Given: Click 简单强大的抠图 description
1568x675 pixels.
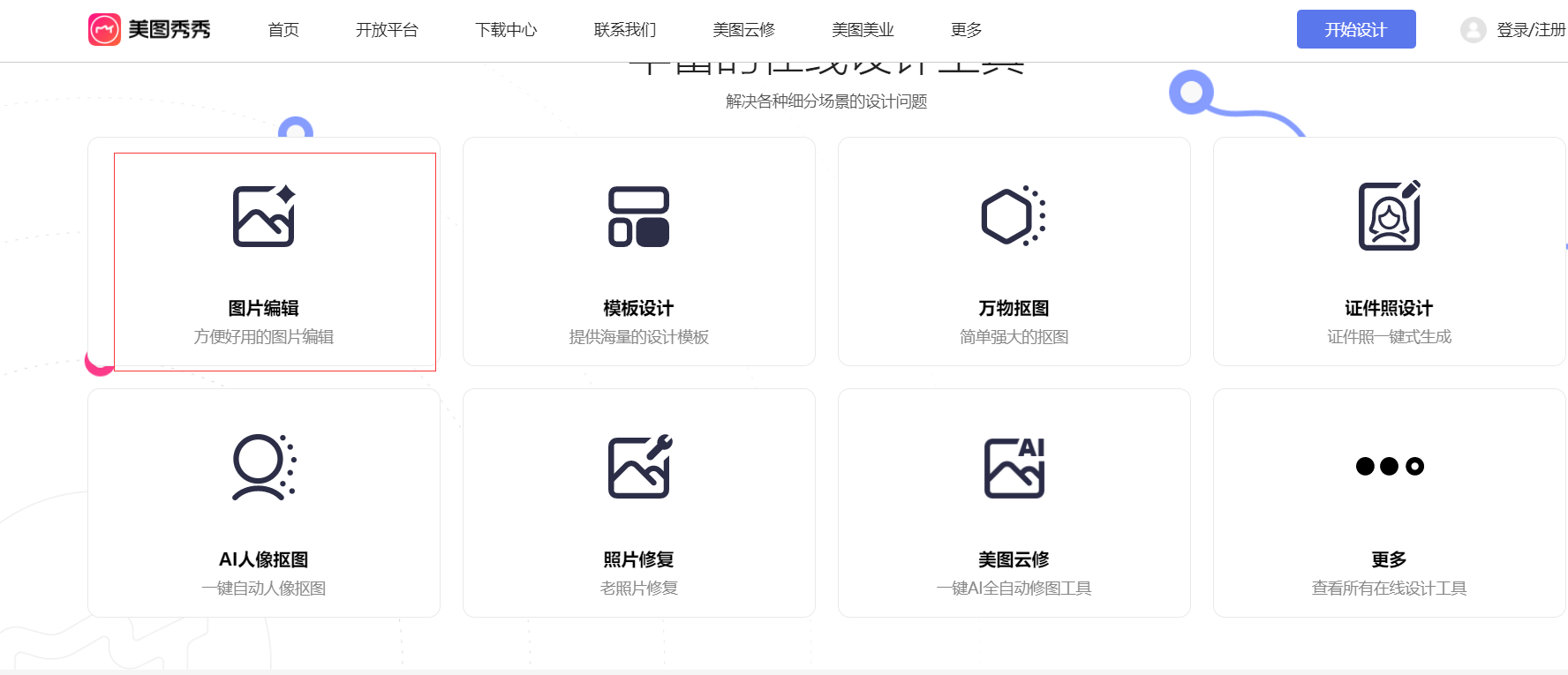Looking at the screenshot, I should [1014, 336].
